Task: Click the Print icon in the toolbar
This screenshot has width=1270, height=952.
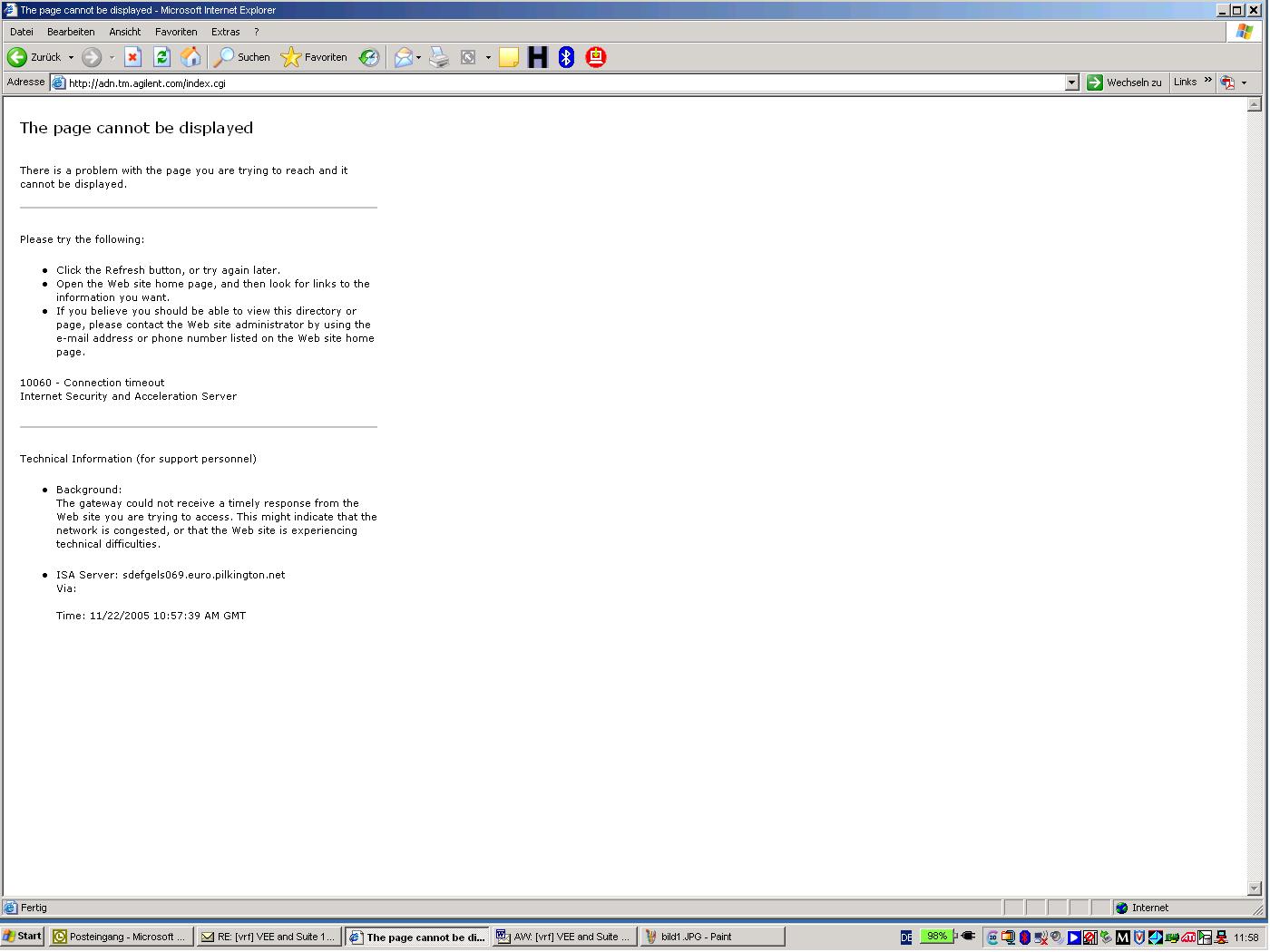Action: click(x=439, y=57)
